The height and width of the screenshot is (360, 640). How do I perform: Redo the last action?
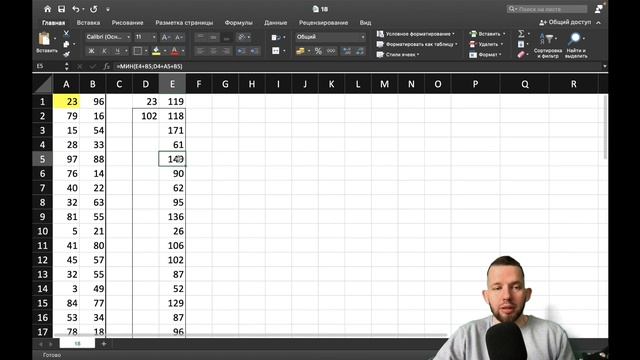point(94,9)
